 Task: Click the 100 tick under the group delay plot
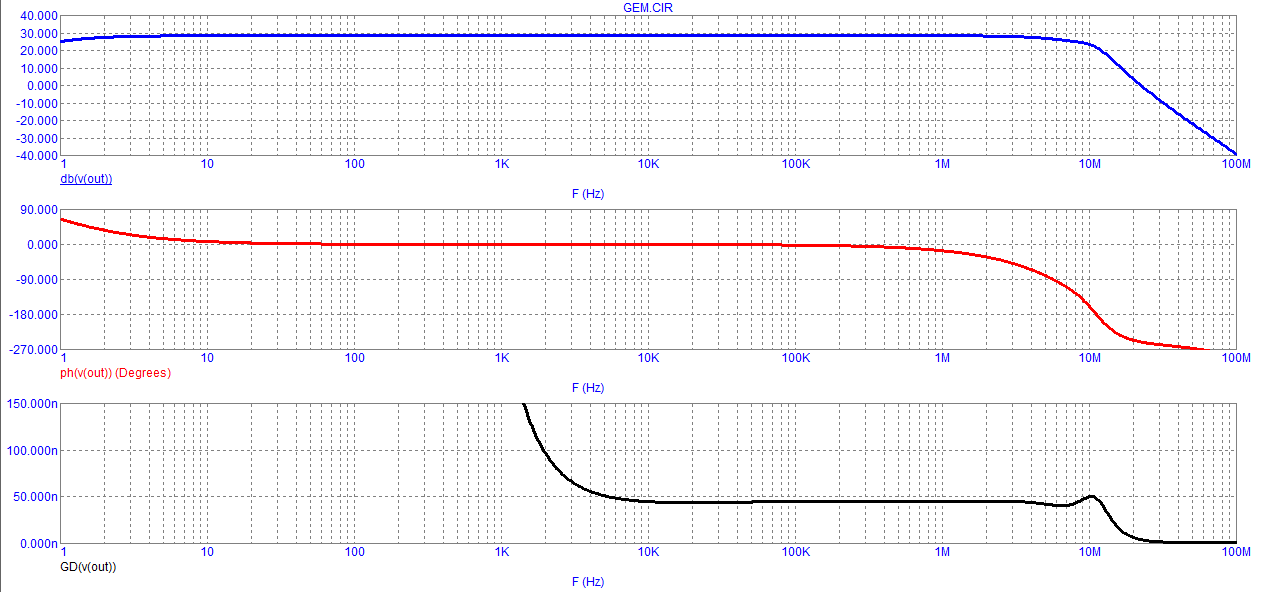(355, 552)
